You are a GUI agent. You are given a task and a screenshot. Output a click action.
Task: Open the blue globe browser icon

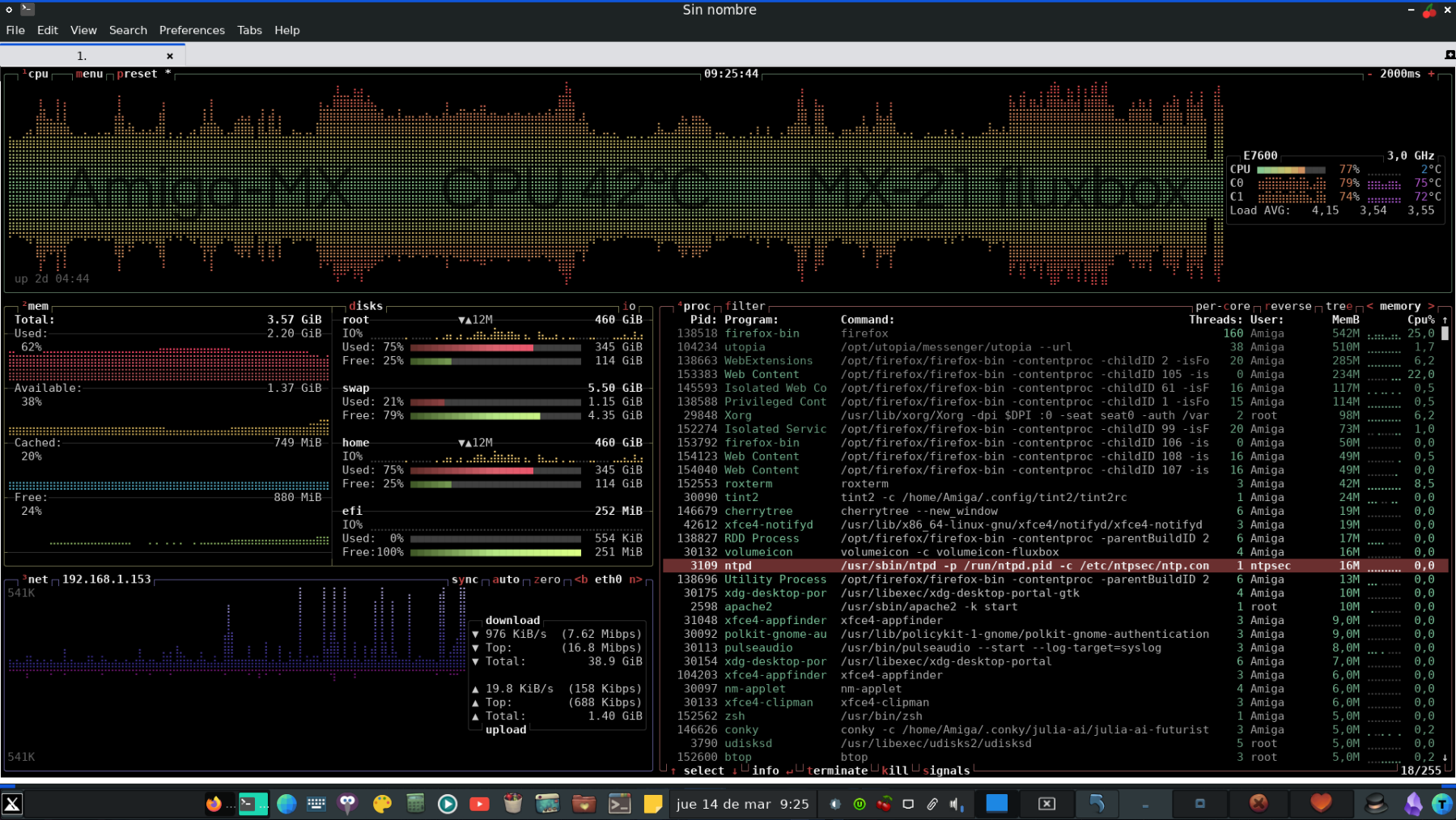point(287,803)
